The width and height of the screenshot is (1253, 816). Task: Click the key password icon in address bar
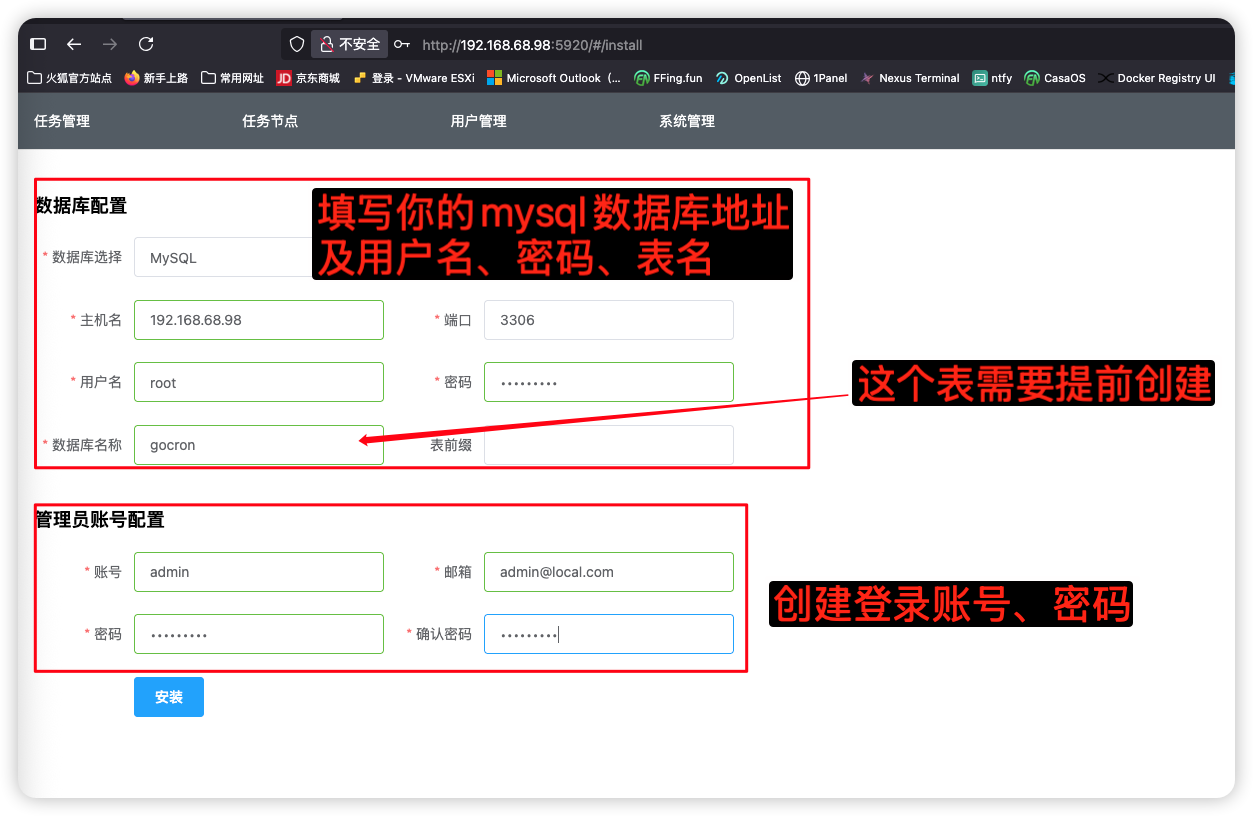tap(401, 44)
